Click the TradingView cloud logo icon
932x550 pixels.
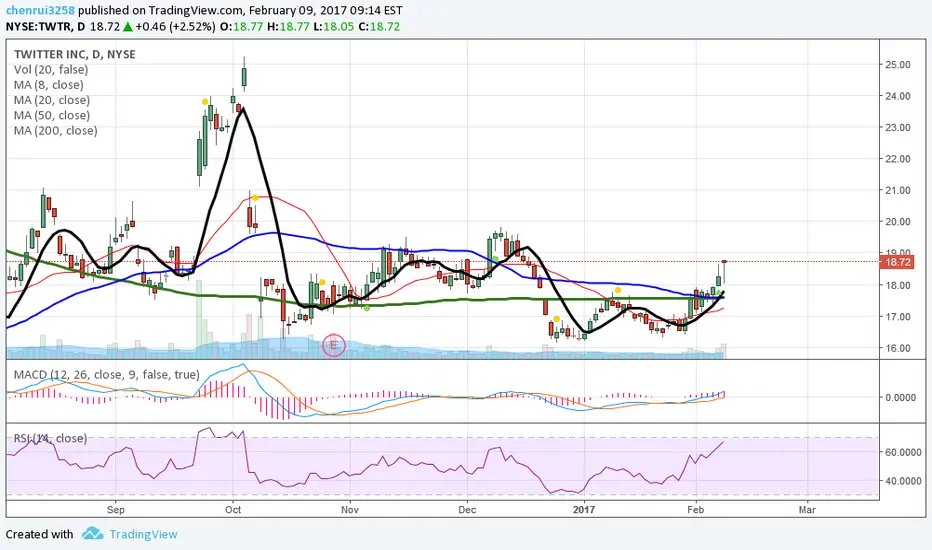pos(93,533)
